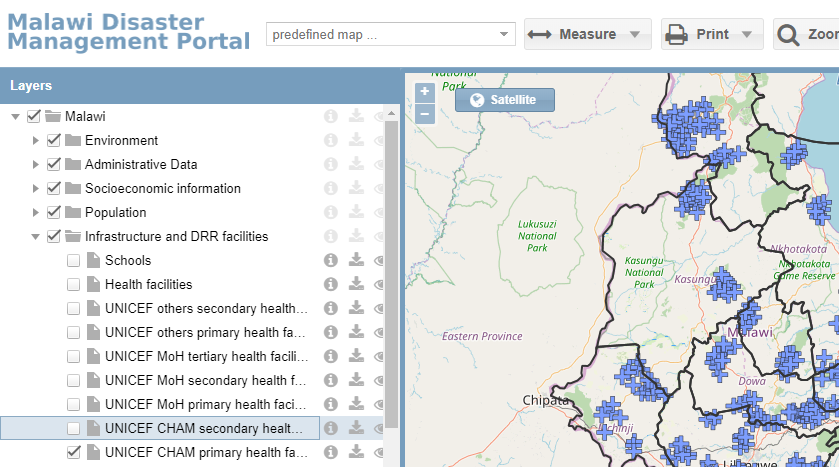Toggle Infrastructure and DRR facilities checkbox

54,236
